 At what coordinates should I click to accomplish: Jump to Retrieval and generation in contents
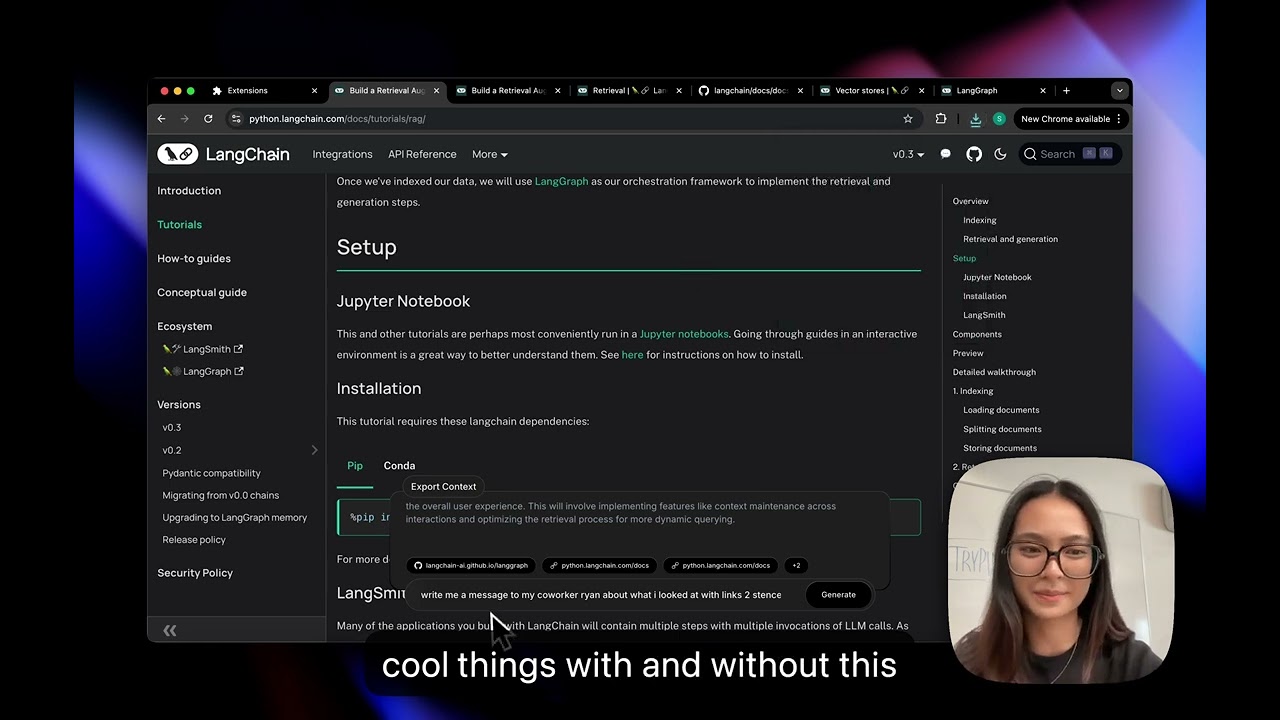(x=1010, y=239)
